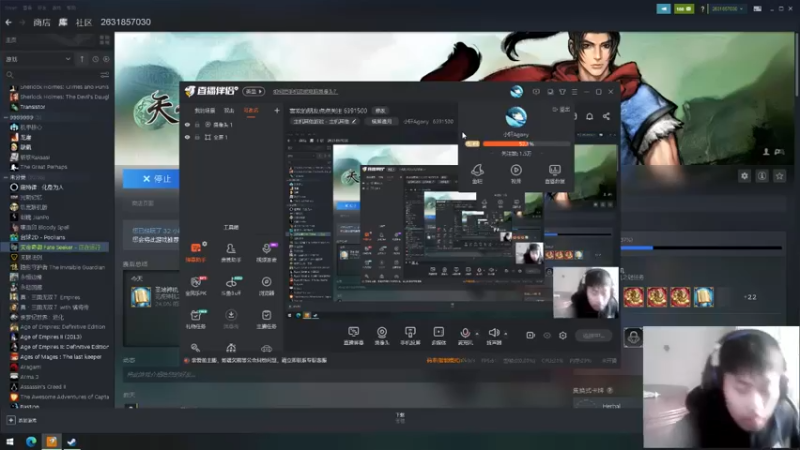Mute the microphone
The width and height of the screenshot is (800, 450).
(x=465, y=334)
